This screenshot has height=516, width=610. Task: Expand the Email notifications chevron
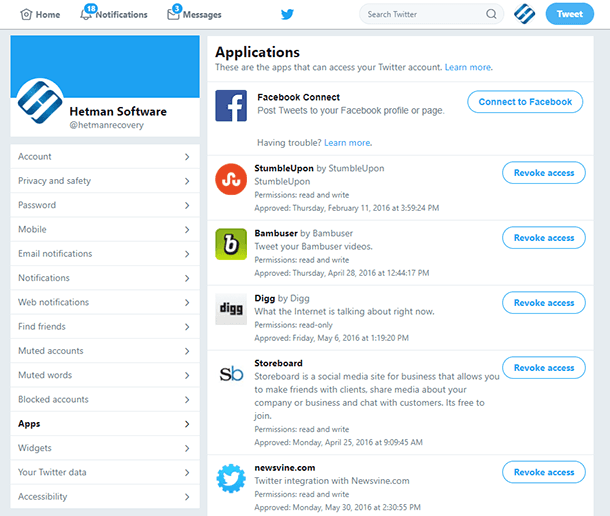point(187,254)
